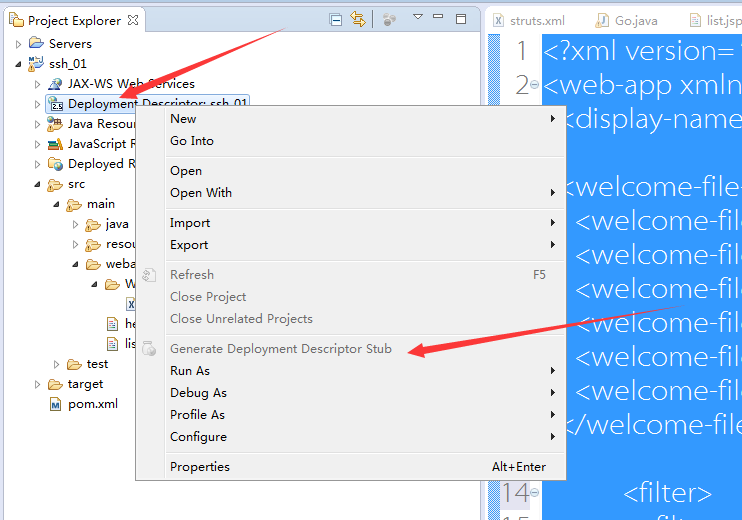
Task: Choose Go Into from context menu
Action: pyautogui.click(x=365, y=141)
